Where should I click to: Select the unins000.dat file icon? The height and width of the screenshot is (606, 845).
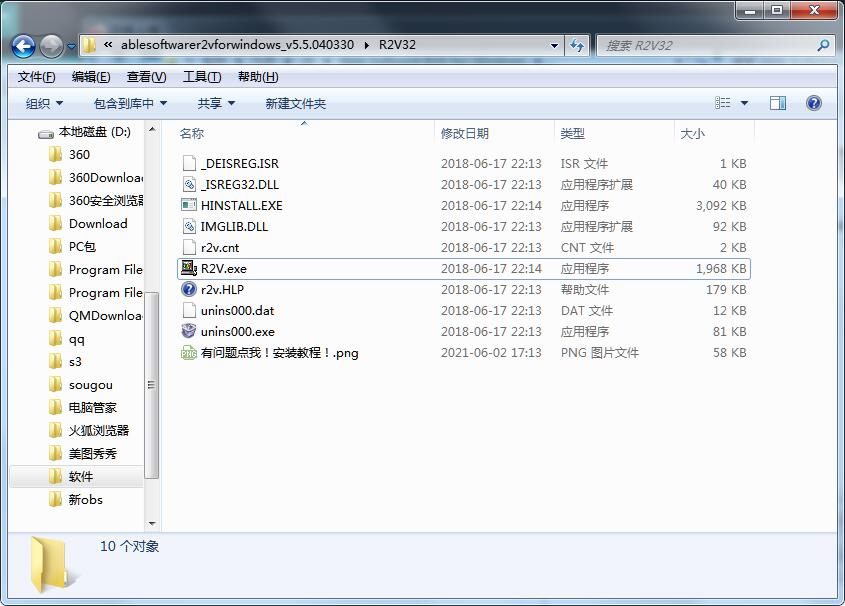point(189,310)
